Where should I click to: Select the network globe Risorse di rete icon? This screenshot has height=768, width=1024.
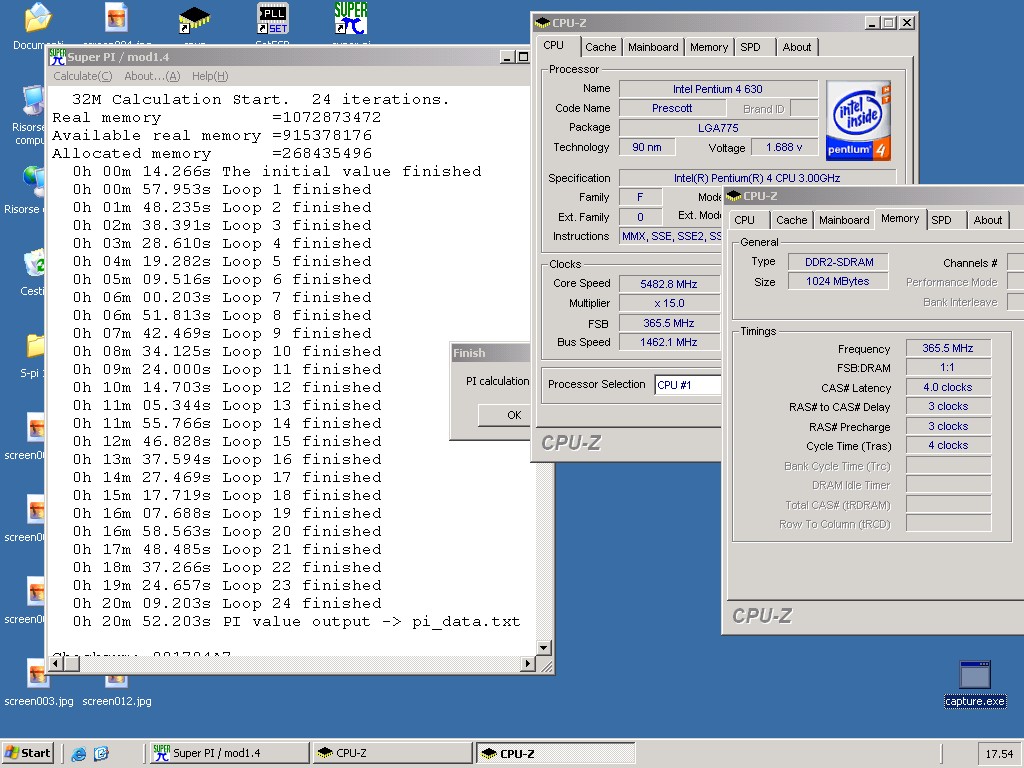coord(33,182)
